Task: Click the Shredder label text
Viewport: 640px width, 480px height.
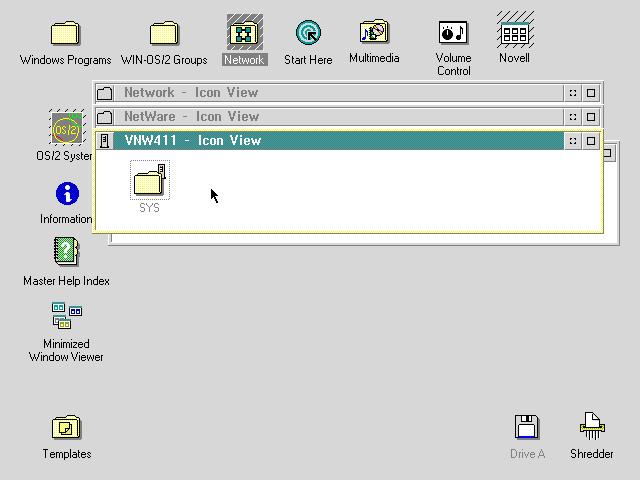Action: click(592, 454)
